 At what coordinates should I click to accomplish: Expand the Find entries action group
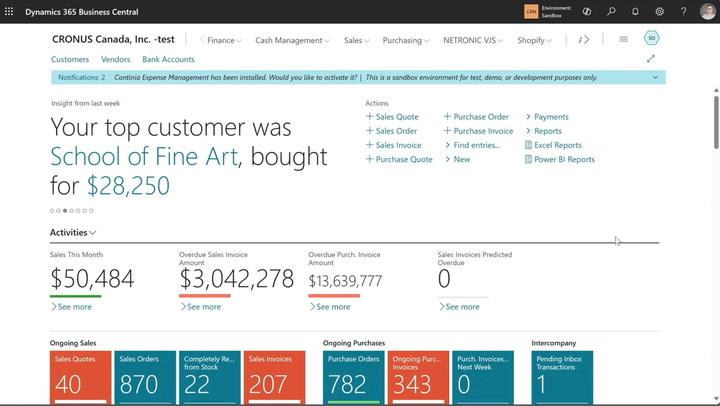(472, 145)
